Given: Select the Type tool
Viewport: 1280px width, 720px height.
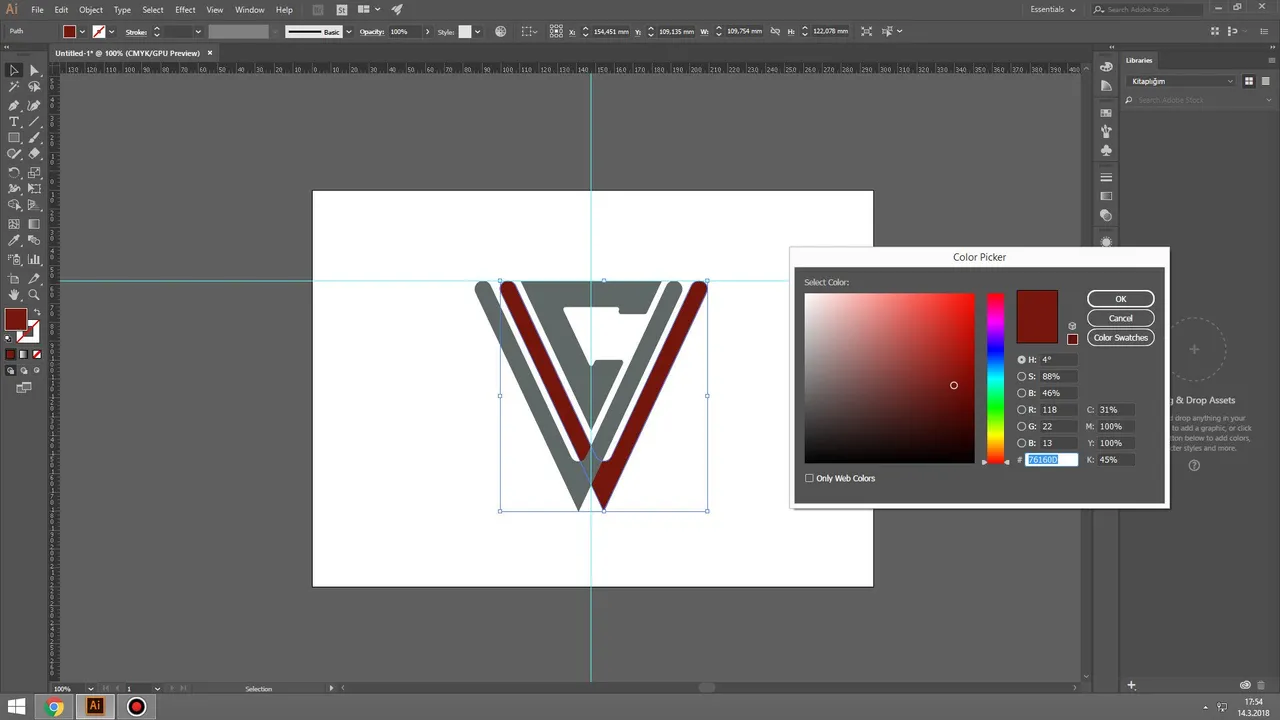Looking at the screenshot, I should [x=14, y=121].
